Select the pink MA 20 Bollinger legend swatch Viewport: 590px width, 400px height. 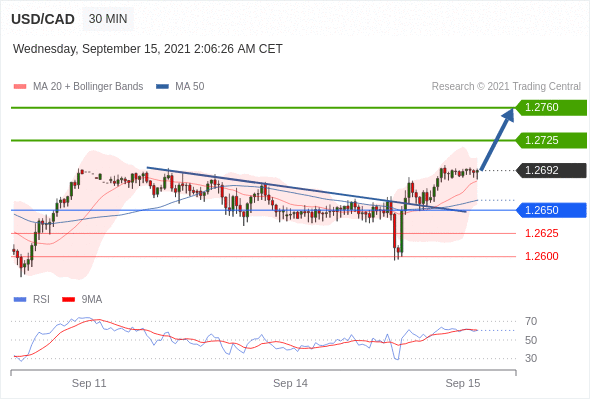[x=20, y=87]
